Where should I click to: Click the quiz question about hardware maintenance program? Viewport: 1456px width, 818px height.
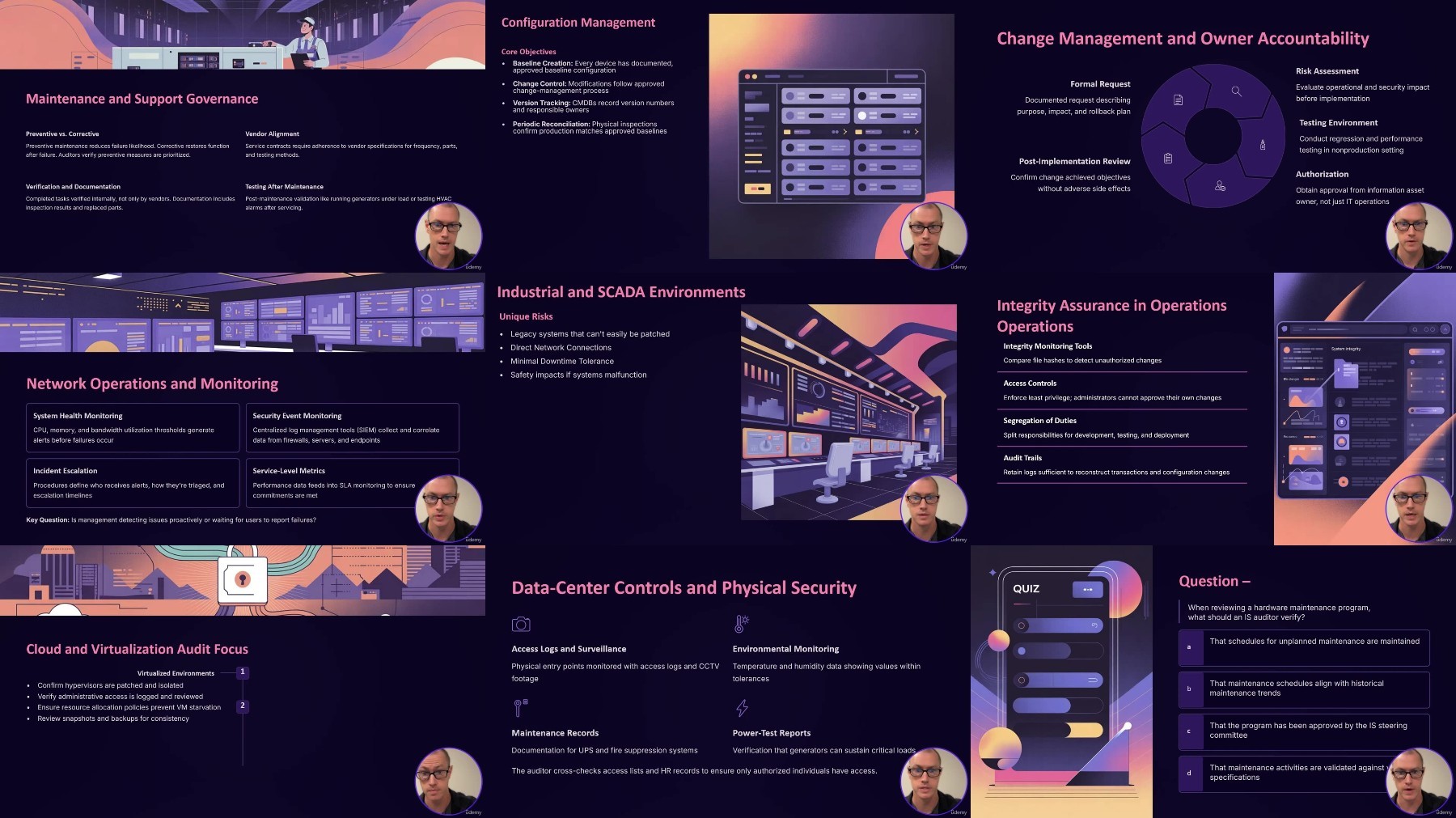click(1279, 612)
